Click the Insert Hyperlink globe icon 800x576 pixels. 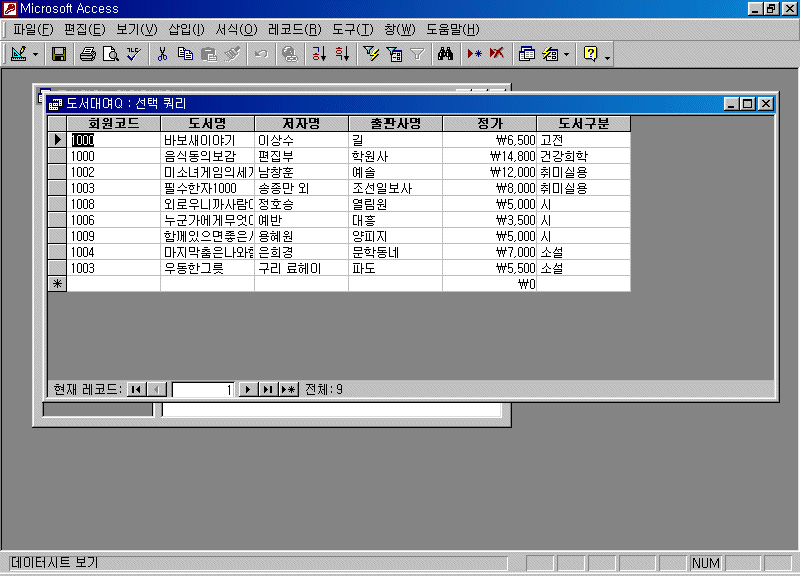pos(290,54)
